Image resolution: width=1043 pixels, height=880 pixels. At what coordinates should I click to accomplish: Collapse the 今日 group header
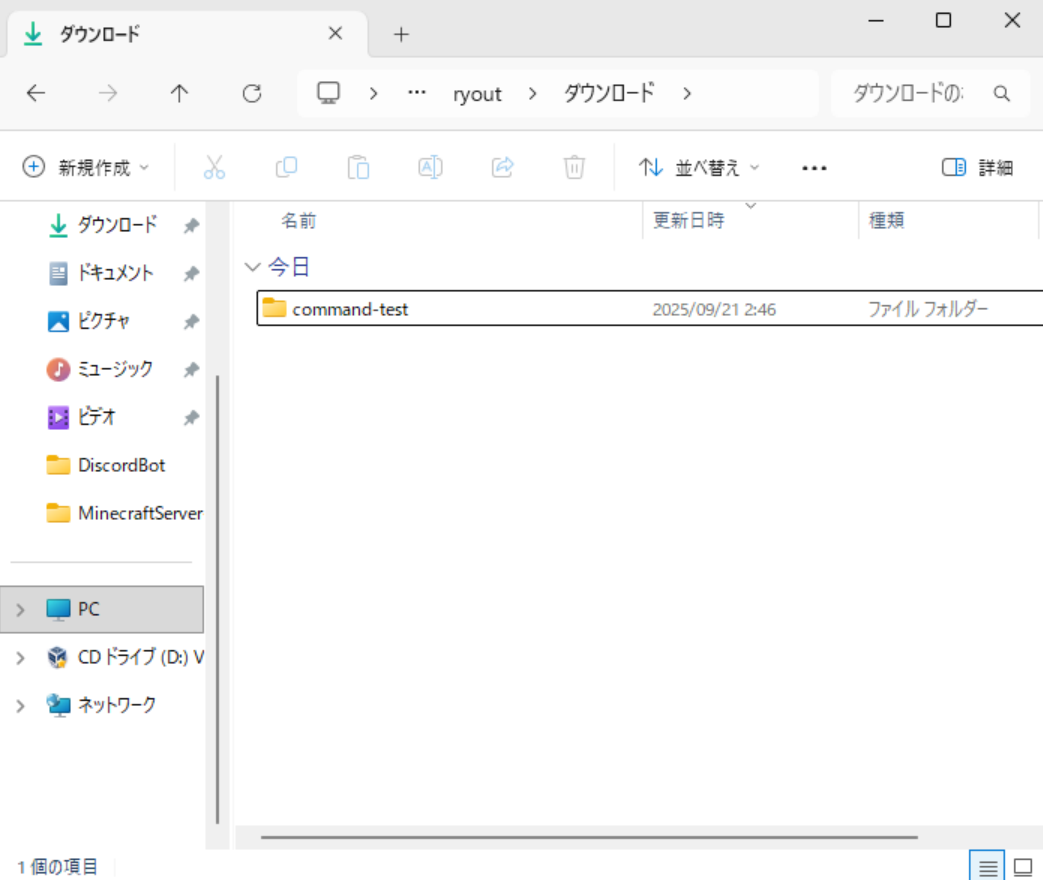point(250,267)
